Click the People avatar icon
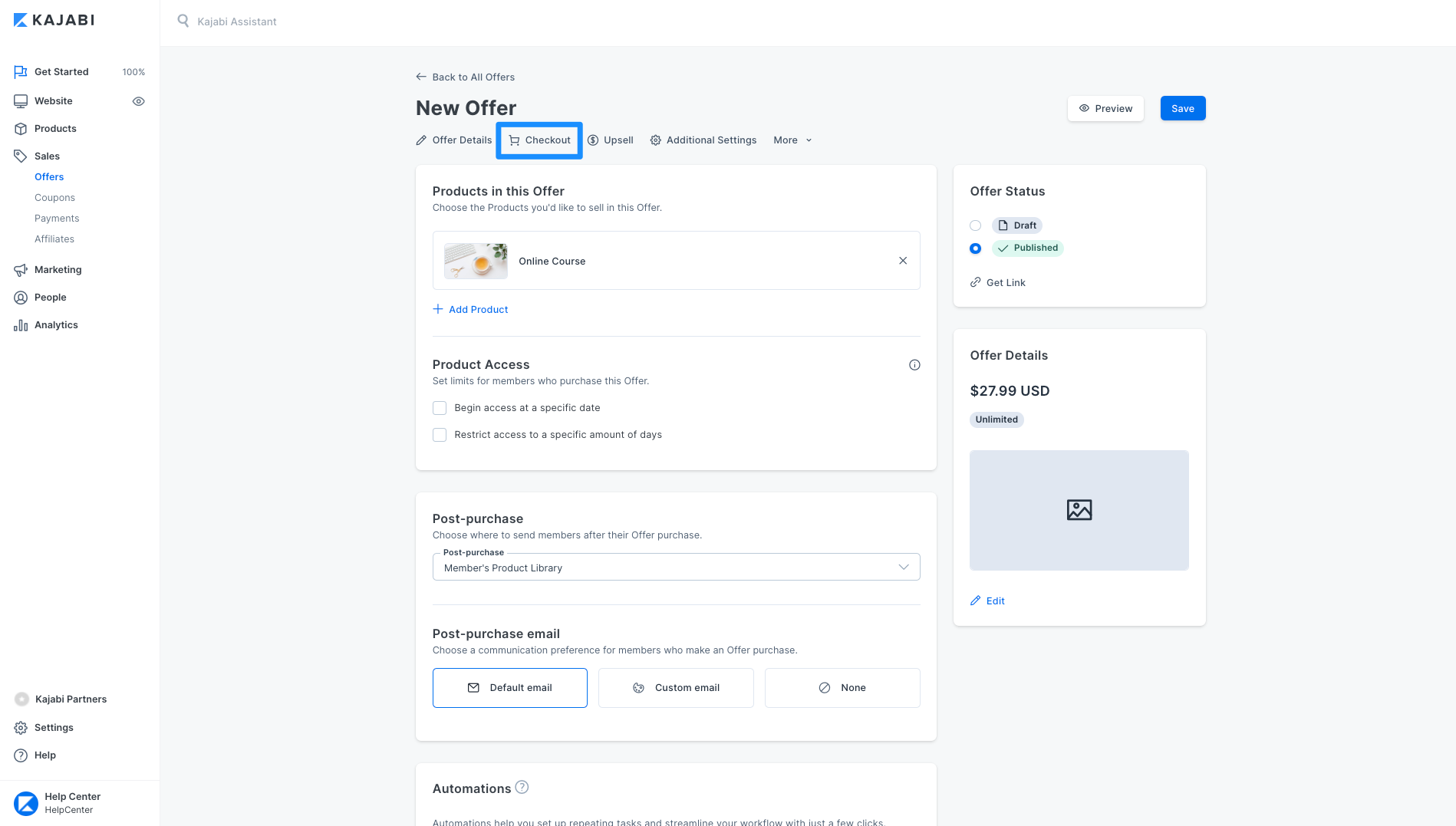 point(21,298)
